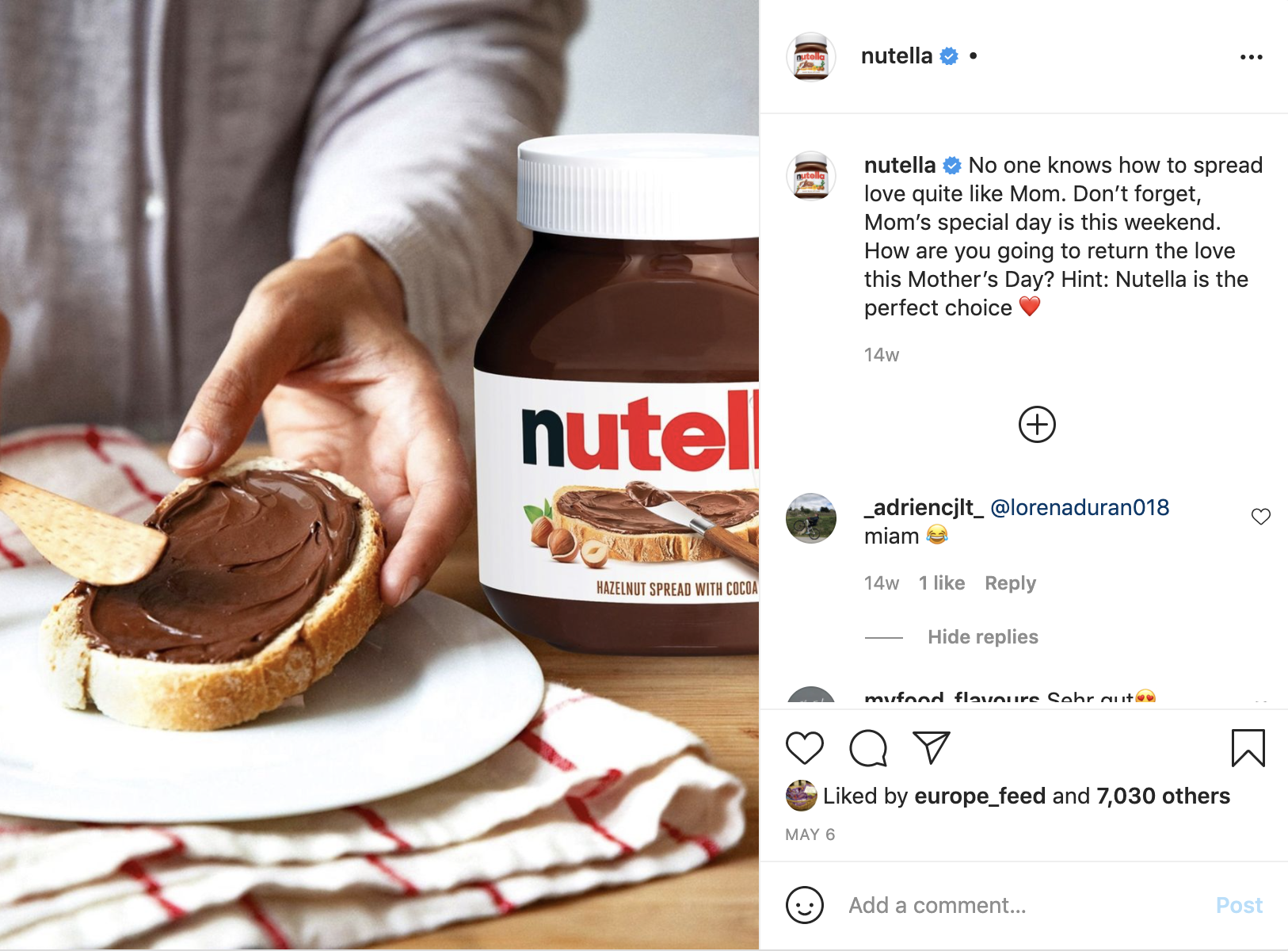This screenshot has height=951, width=1288.
Task: Open @lorenaduran018 mention link
Action: [x=1080, y=507]
